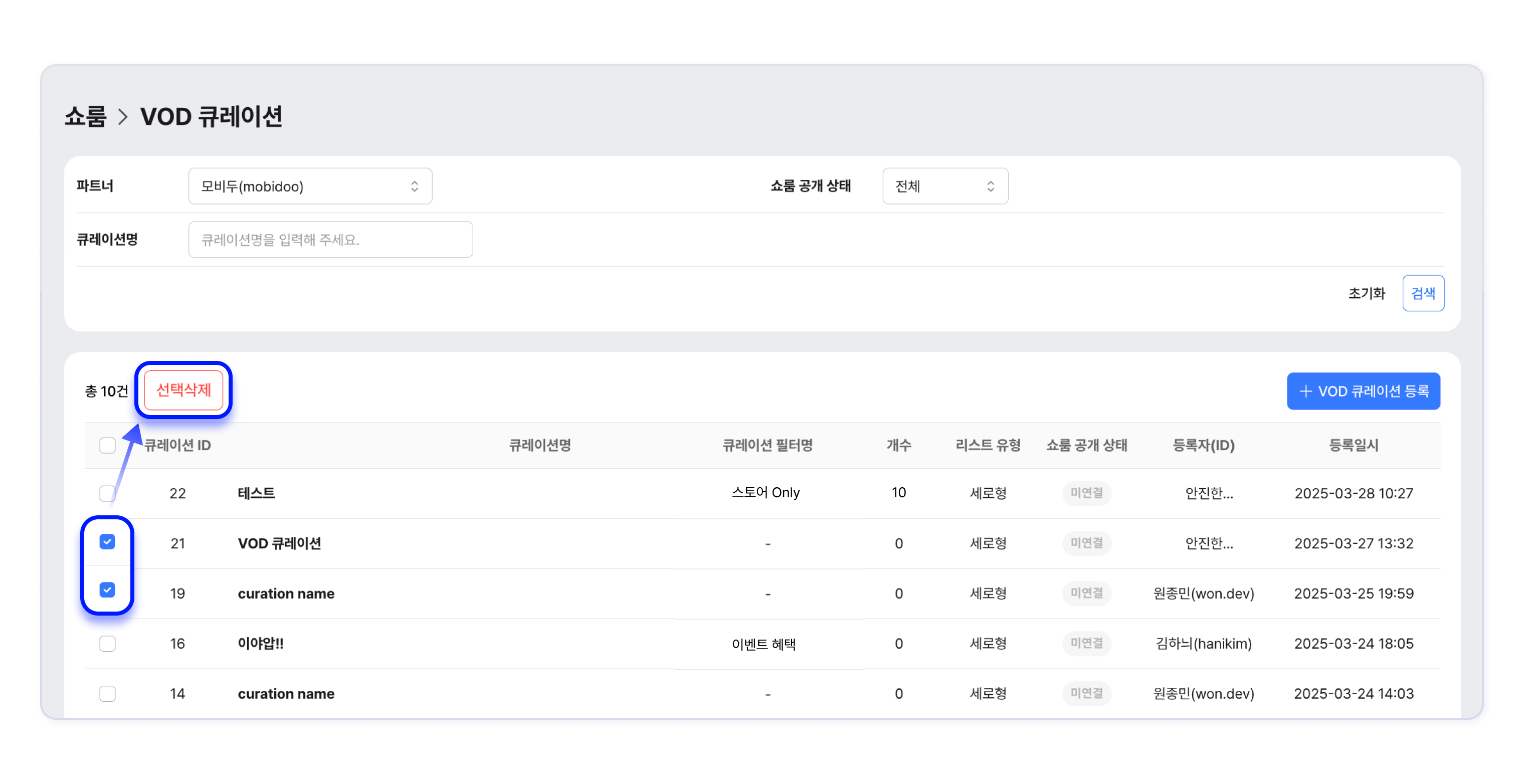Uncheck the checkbox for curation ID 21
This screenshot has width=1524, height=784.
click(107, 542)
